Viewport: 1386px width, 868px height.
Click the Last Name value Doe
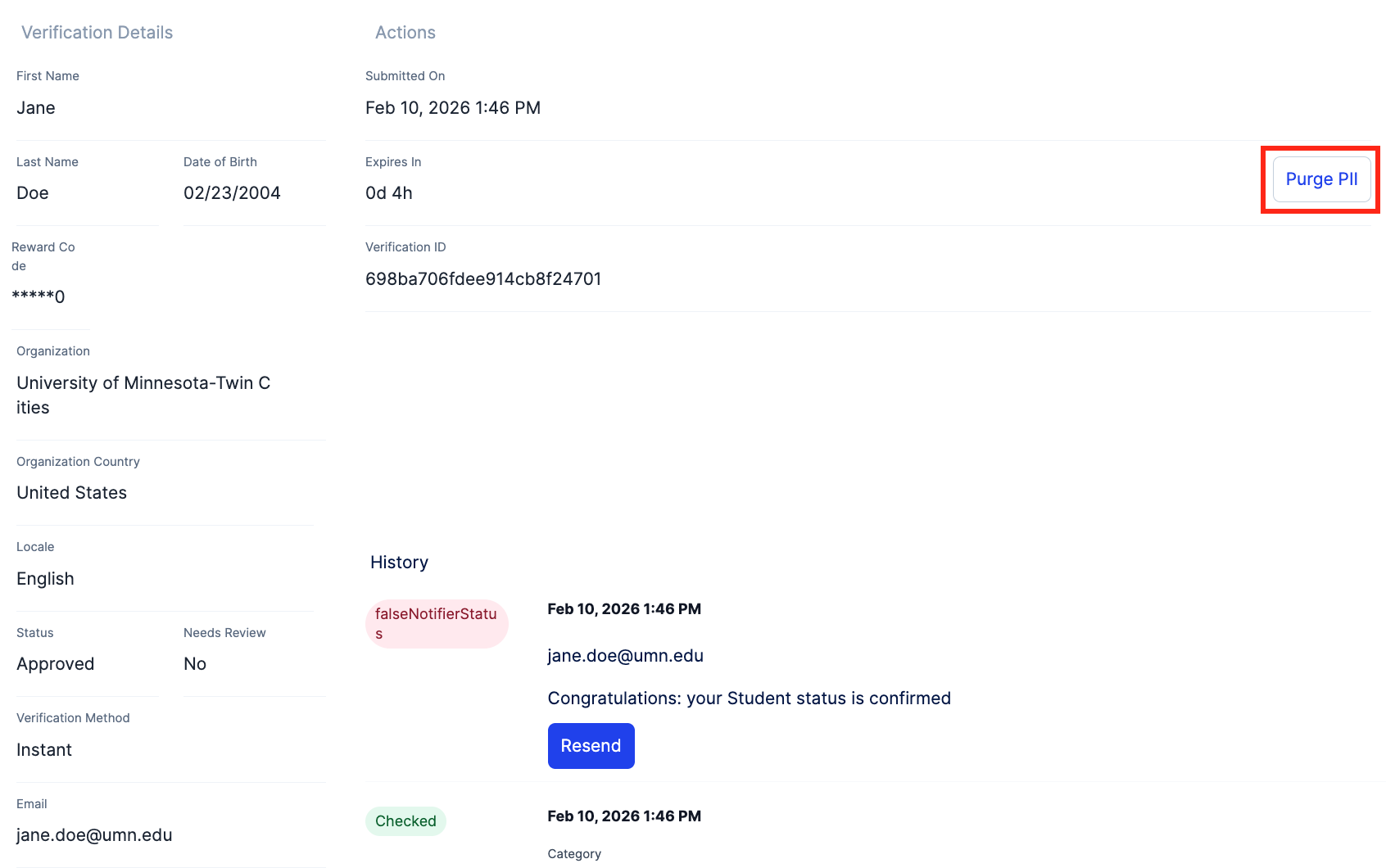(x=33, y=193)
